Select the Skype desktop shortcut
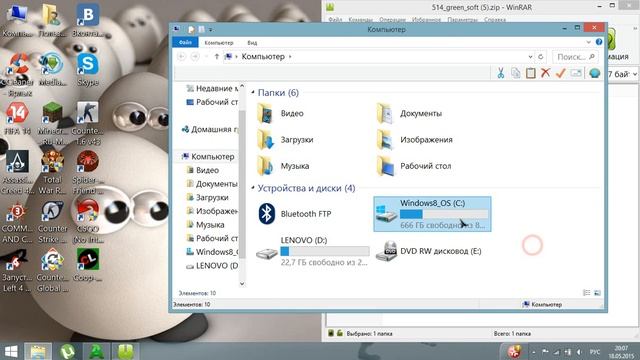640x360 pixels. pyautogui.click(x=88, y=69)
